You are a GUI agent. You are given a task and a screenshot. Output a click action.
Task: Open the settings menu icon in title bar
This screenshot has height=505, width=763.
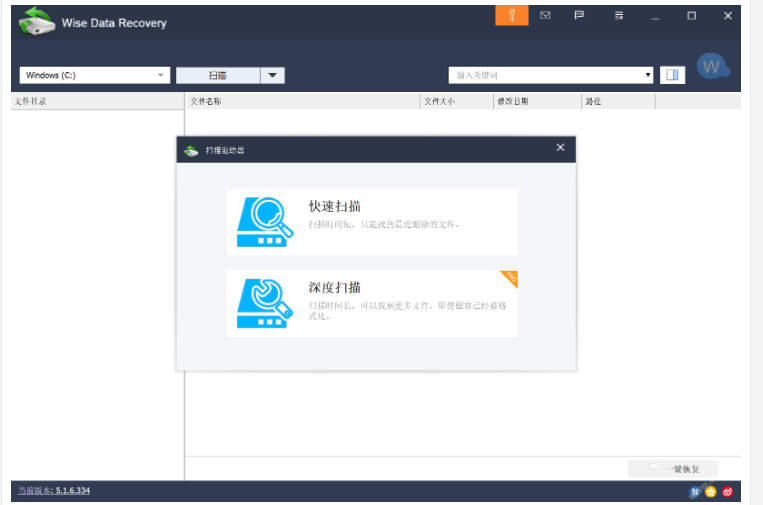619,16
